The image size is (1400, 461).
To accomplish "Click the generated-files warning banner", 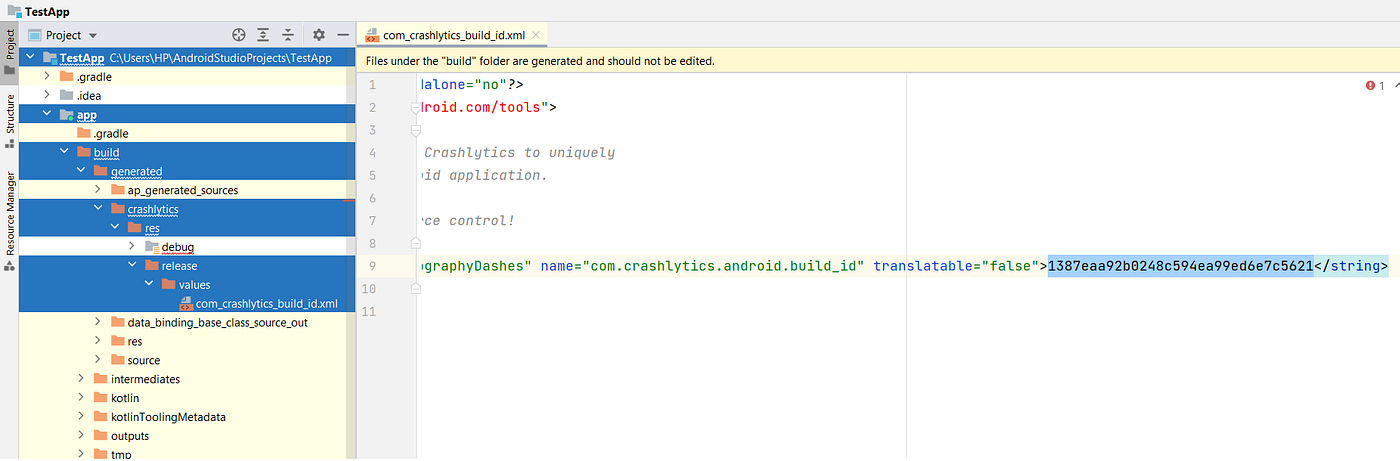I will pyautogui.click(x=879, y=60).
